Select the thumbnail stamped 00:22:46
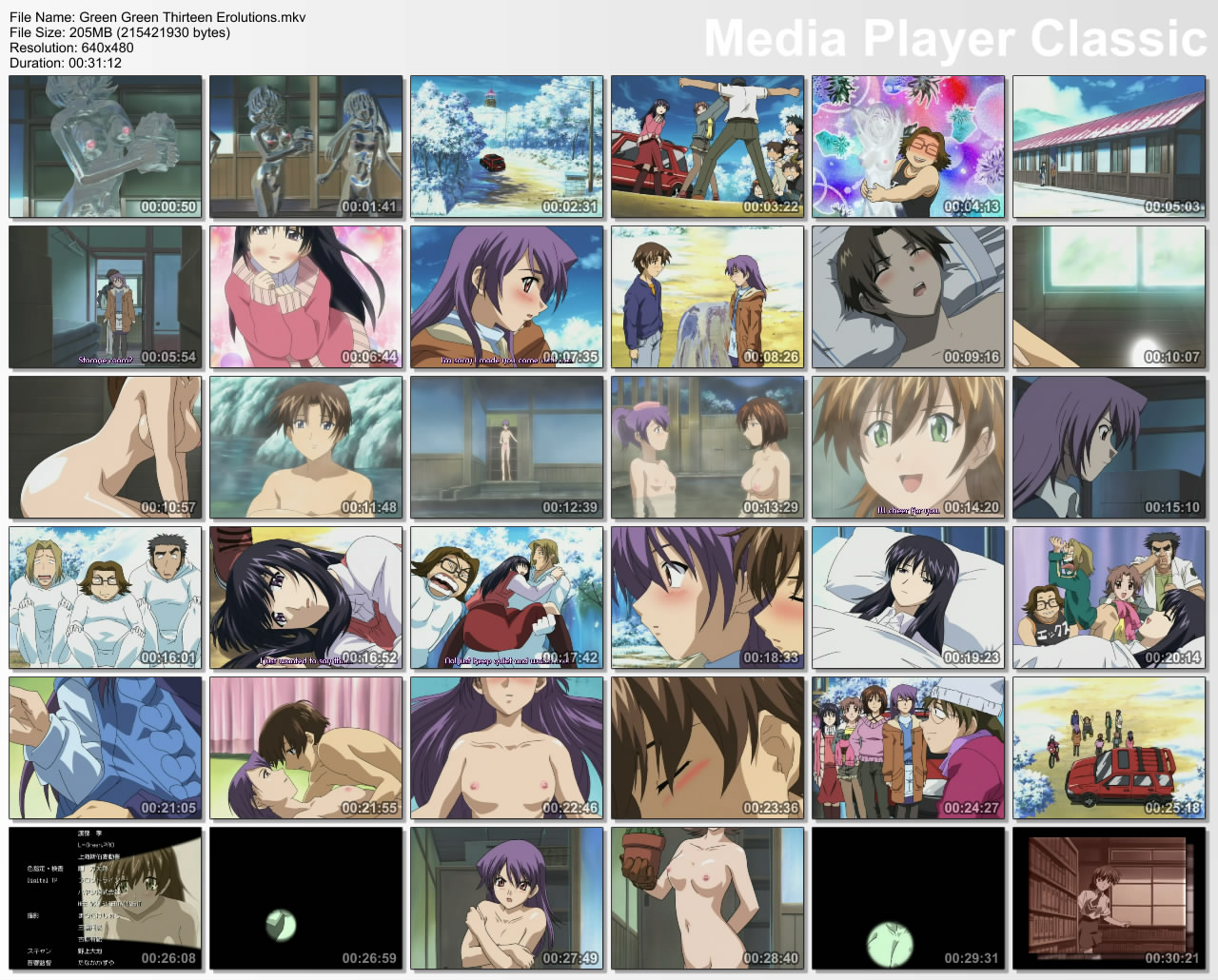Viewport: 1218px width, 980px height. (507, 748)
